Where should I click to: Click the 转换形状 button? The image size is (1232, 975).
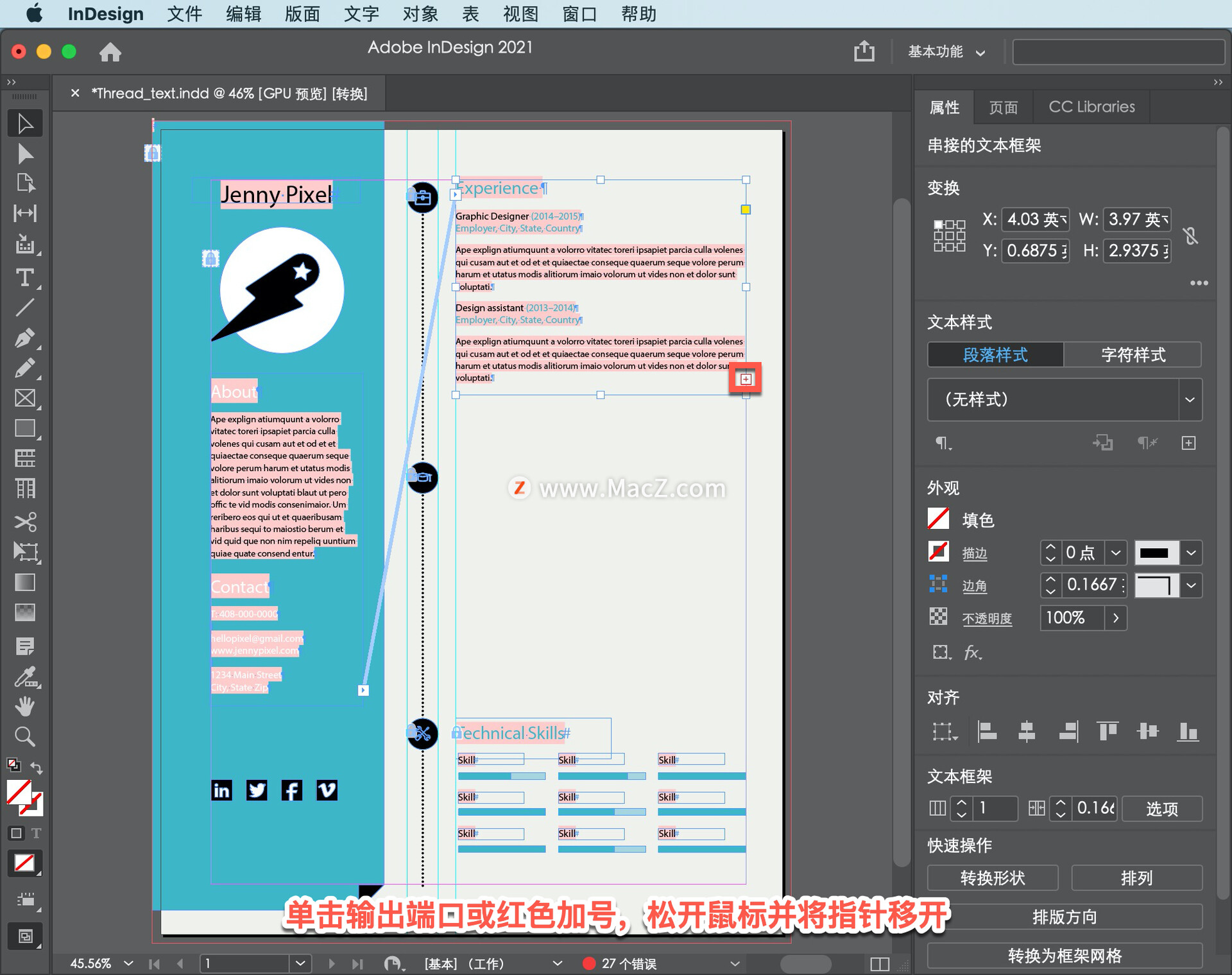[993, 877]
